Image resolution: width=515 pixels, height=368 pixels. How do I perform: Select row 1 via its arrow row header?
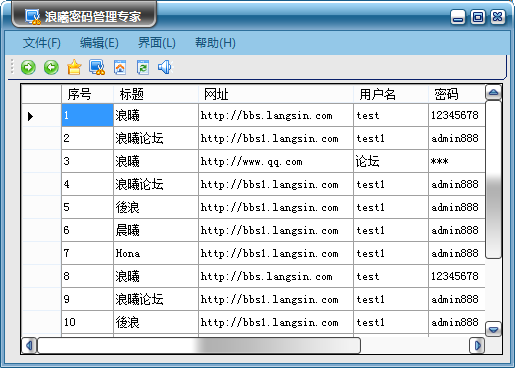[x=41, y=115]
